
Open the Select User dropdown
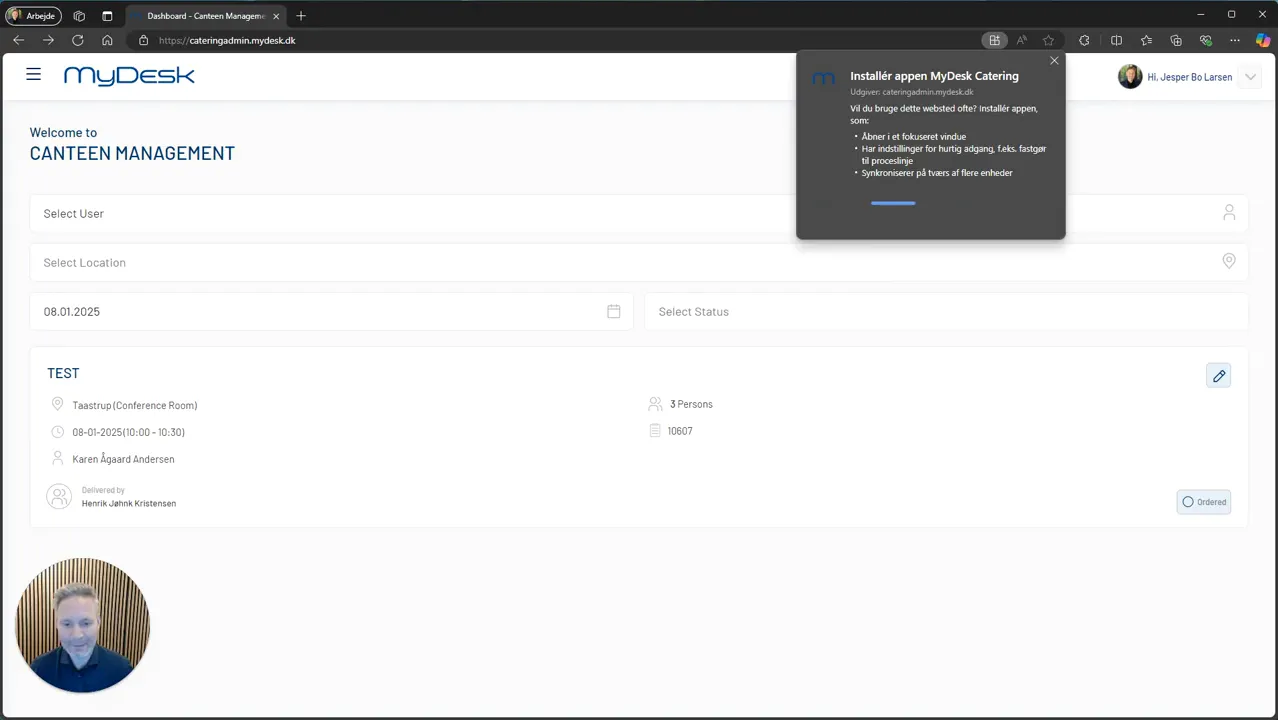639,213
